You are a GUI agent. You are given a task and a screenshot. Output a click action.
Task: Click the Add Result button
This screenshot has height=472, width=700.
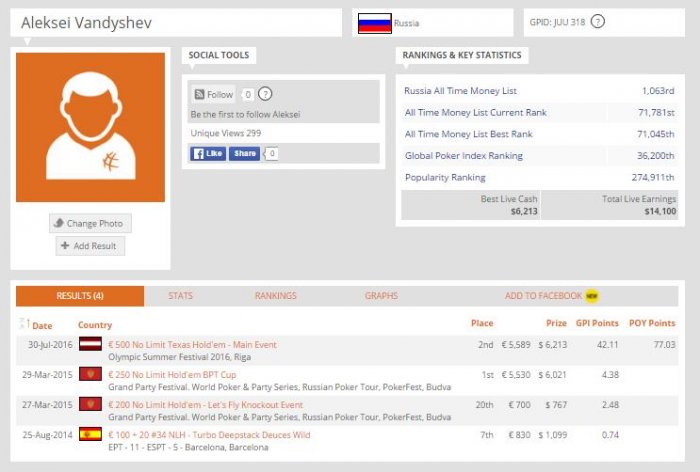[90, 246]
